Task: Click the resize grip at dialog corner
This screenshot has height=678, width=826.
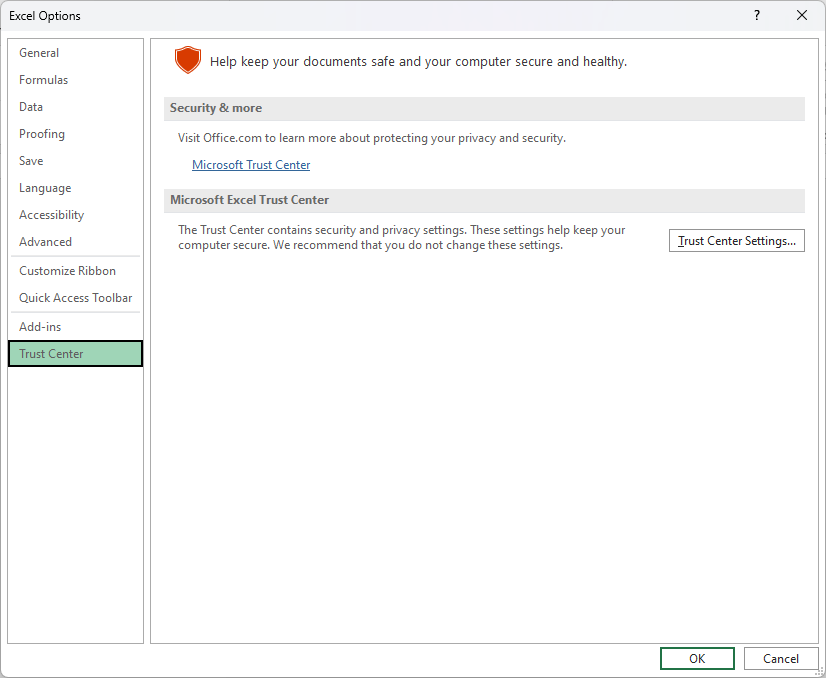Action: [x=819, y=671]
